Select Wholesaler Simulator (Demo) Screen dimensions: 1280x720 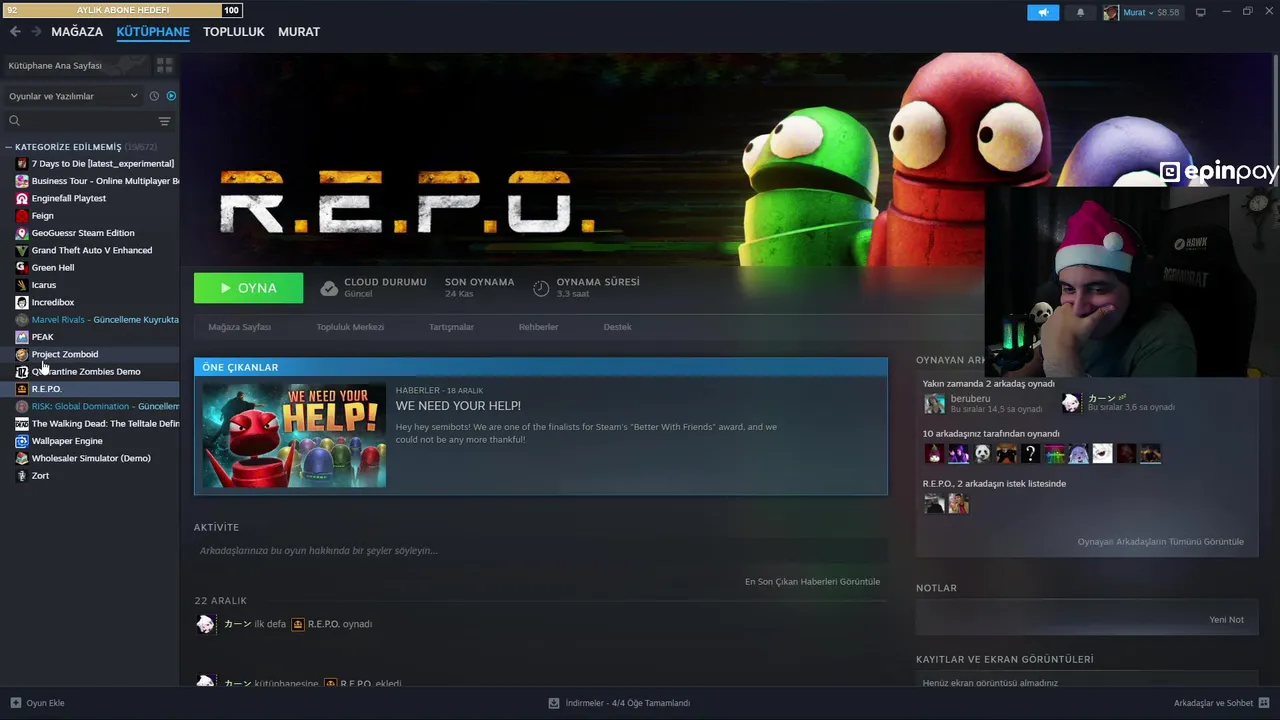96,458
